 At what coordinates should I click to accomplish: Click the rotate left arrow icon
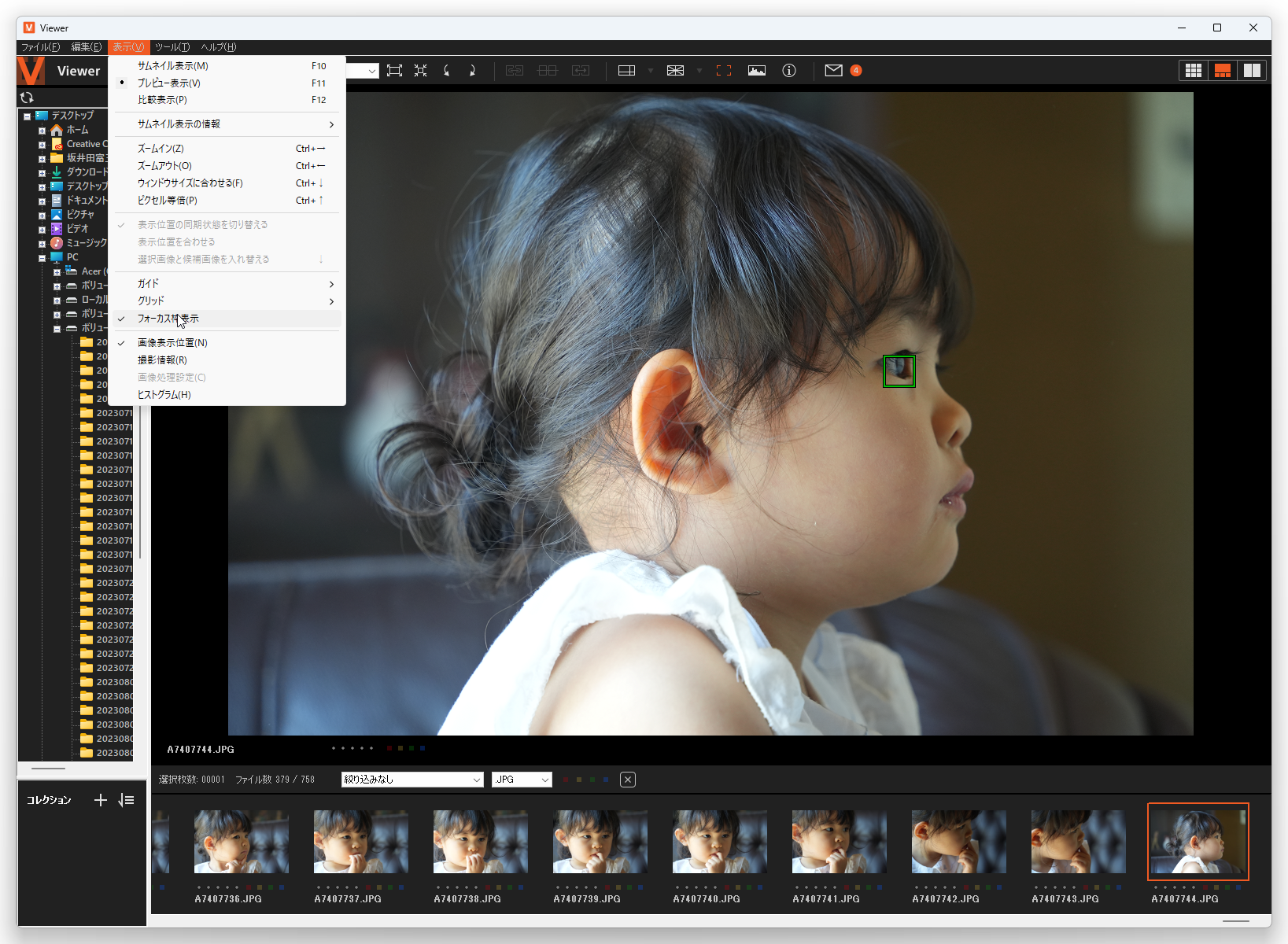pos(447,71)
